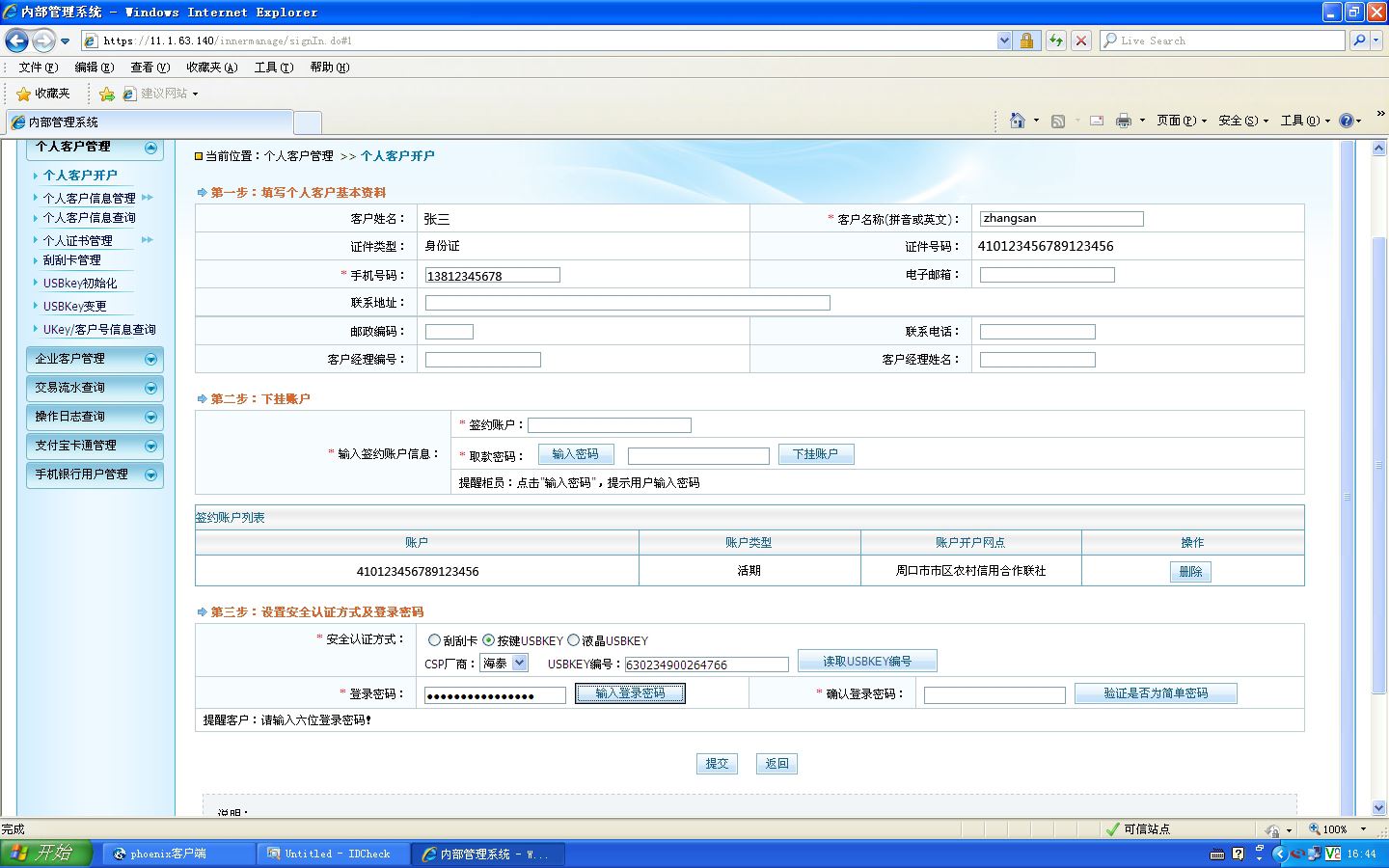Open 个人客户信息查询 in the sidebar
1389x868 pixels.
(89, 218)
